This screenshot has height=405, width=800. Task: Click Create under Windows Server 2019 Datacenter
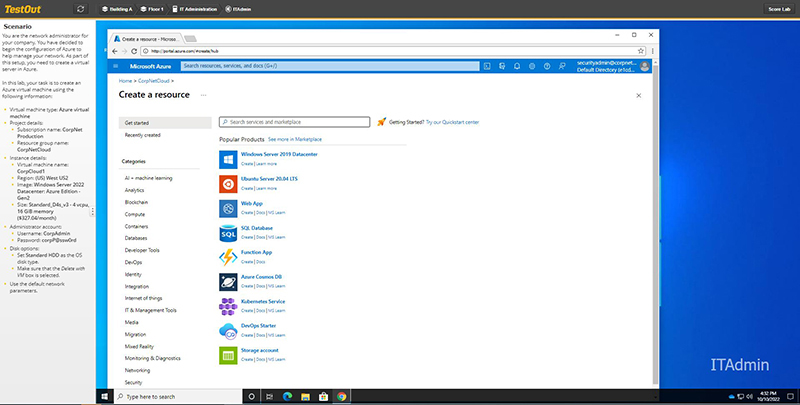pyautogui.click(x=247, y=164)
